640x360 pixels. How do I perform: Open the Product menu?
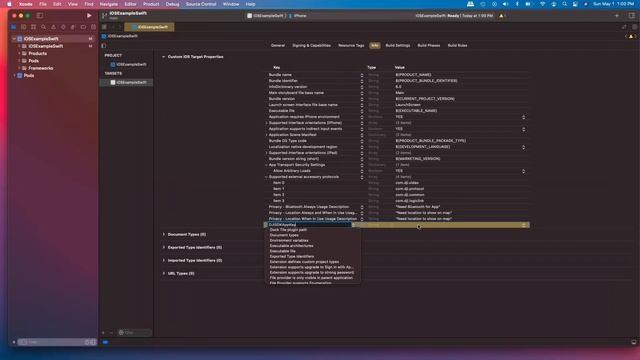pos(151,4)
